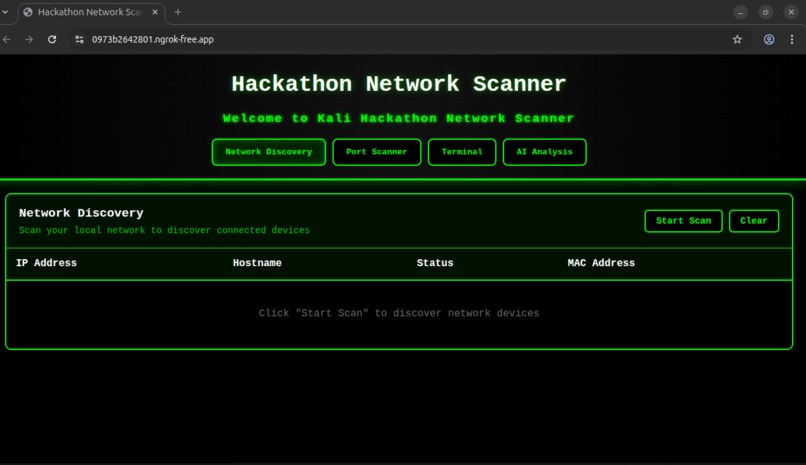Click the Network Discovery panel heading
Viewport: 806px width, 465px height.
[81, 213]
